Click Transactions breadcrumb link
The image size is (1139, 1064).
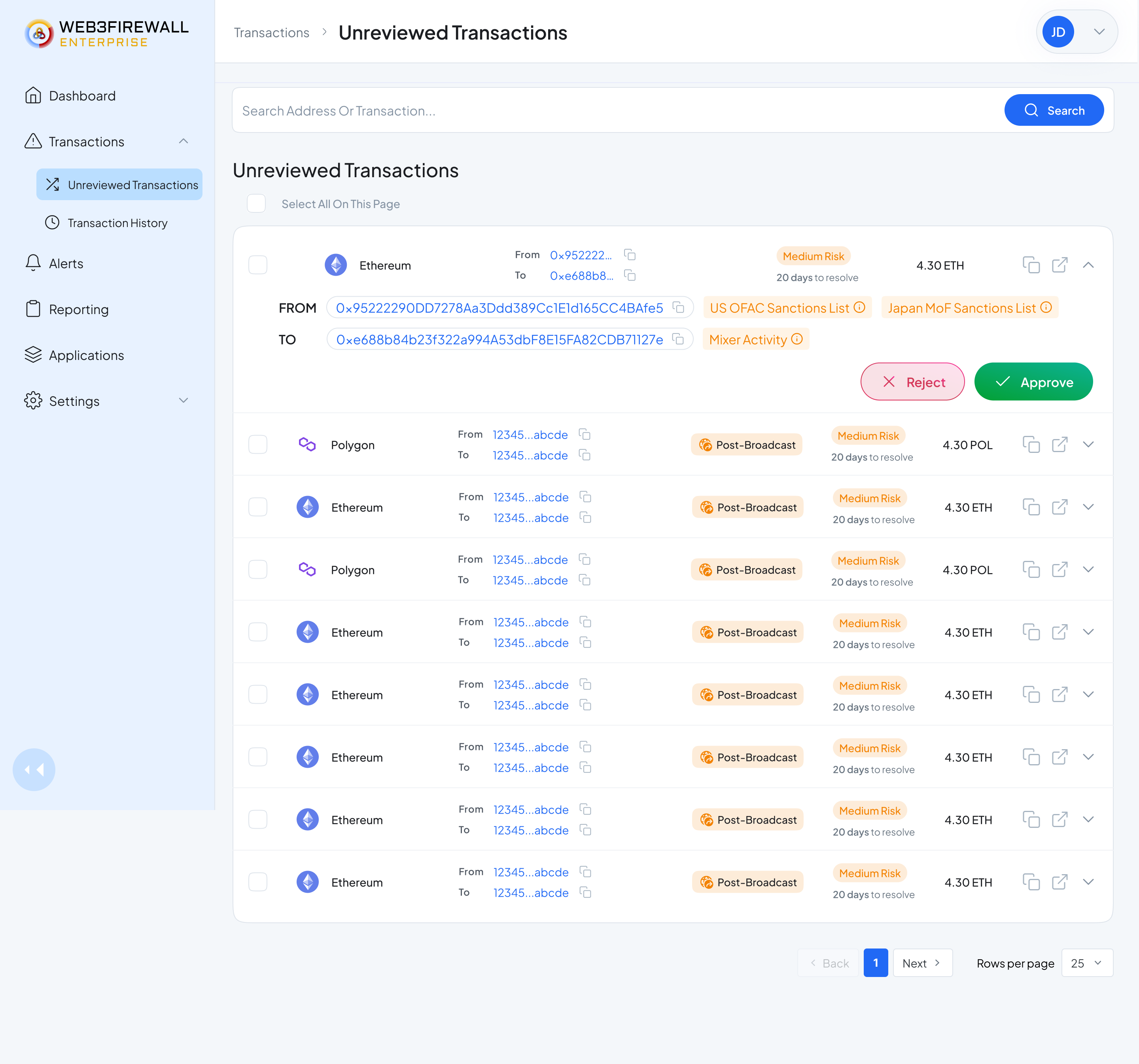272,33
